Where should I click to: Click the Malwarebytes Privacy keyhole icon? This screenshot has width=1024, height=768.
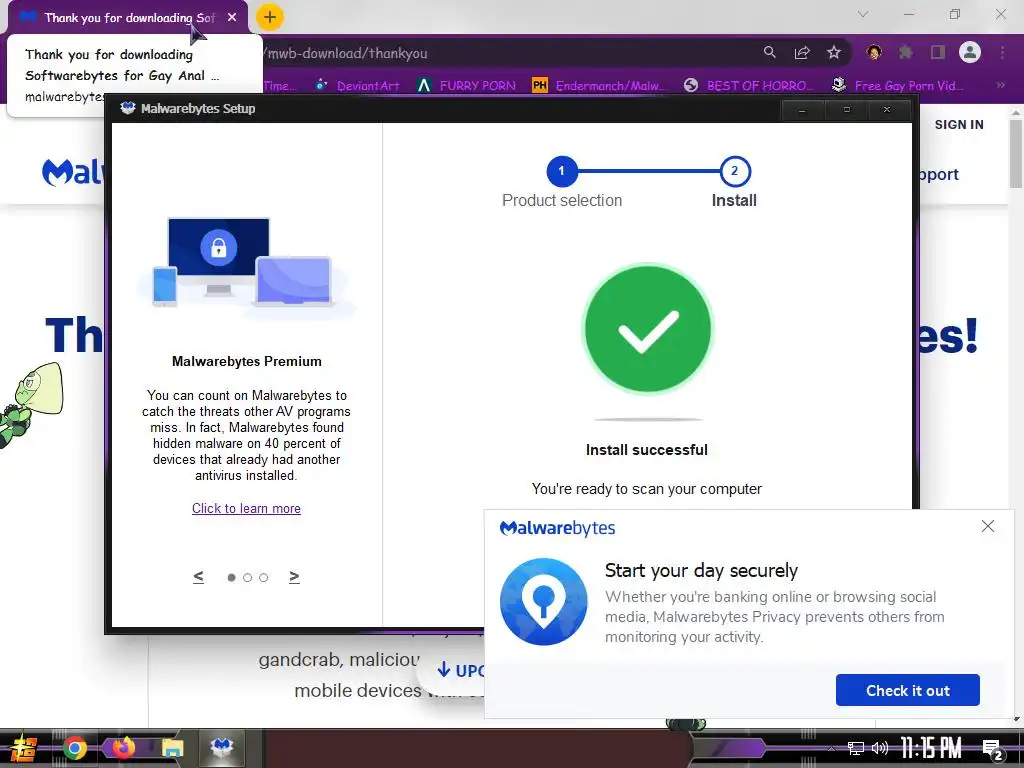(x=543, y=601)
